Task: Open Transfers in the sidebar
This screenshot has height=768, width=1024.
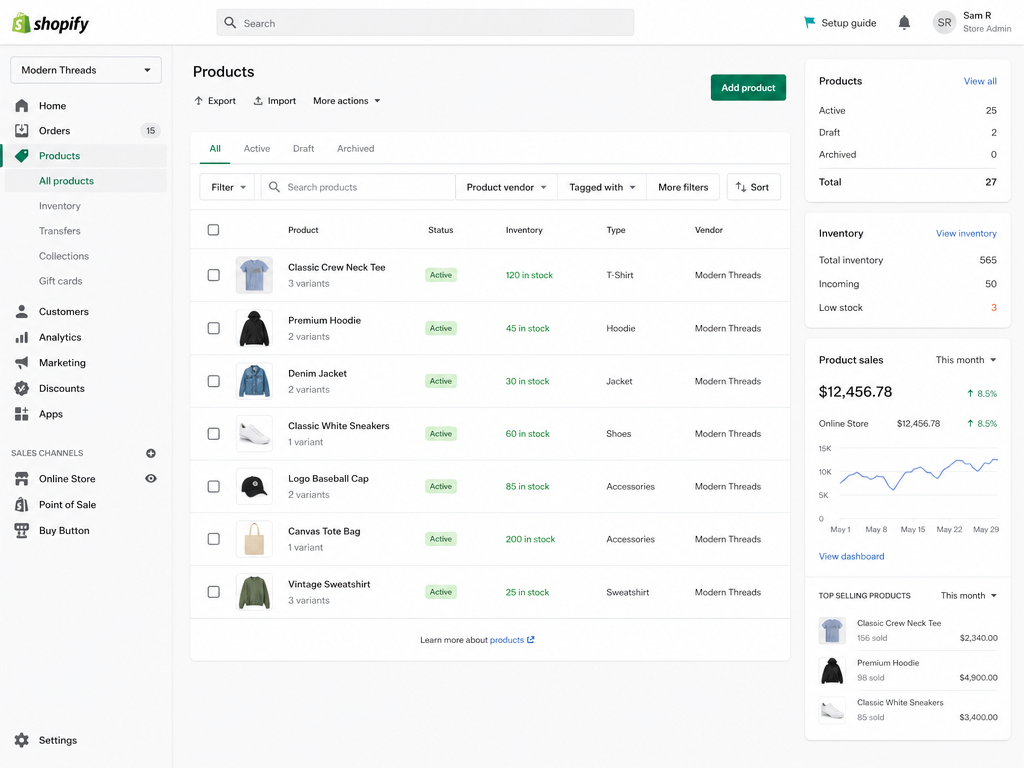Action: (x=59, y=231)
